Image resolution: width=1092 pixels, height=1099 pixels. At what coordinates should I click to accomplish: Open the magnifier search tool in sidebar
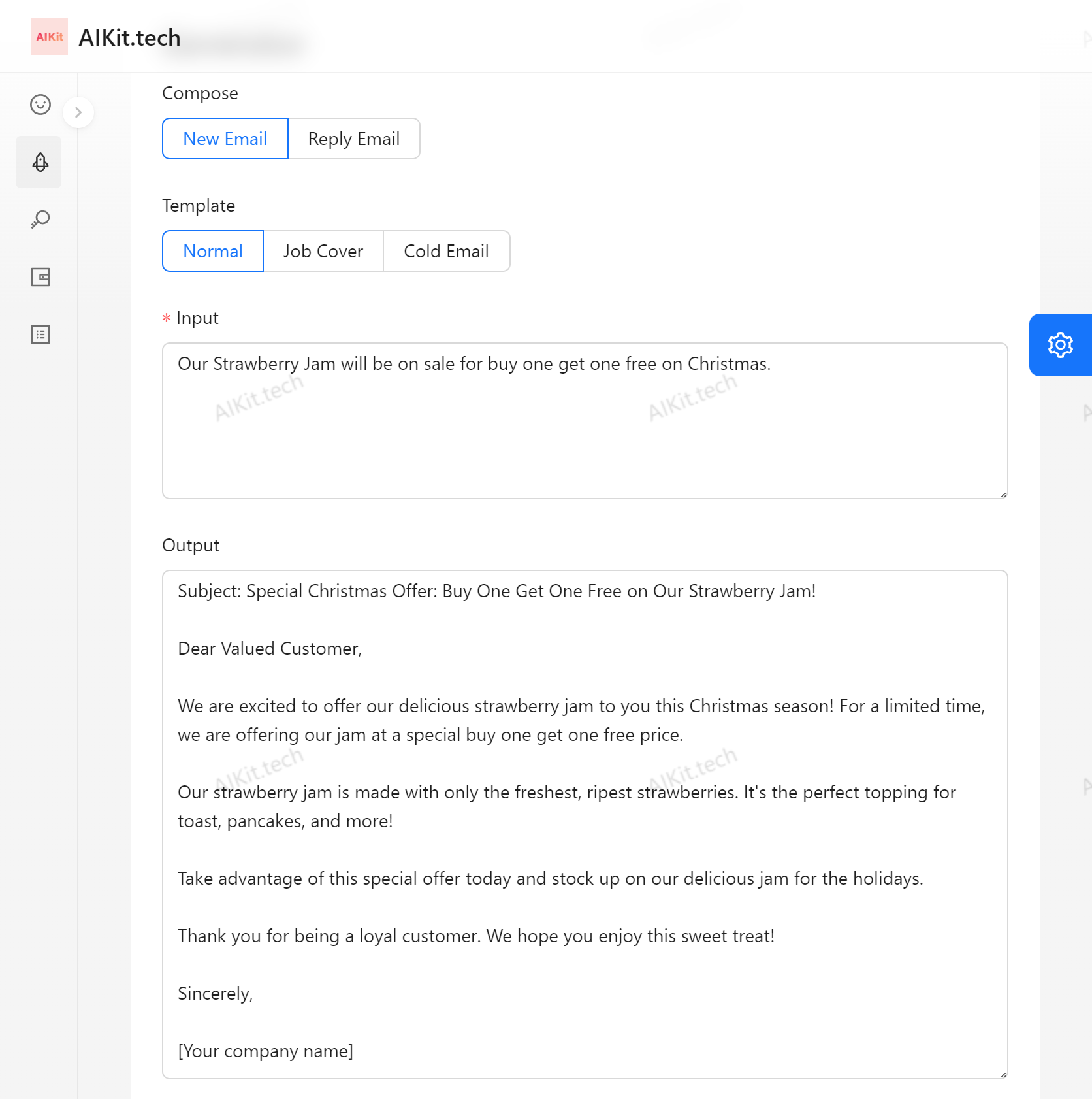tap(40, 220)
